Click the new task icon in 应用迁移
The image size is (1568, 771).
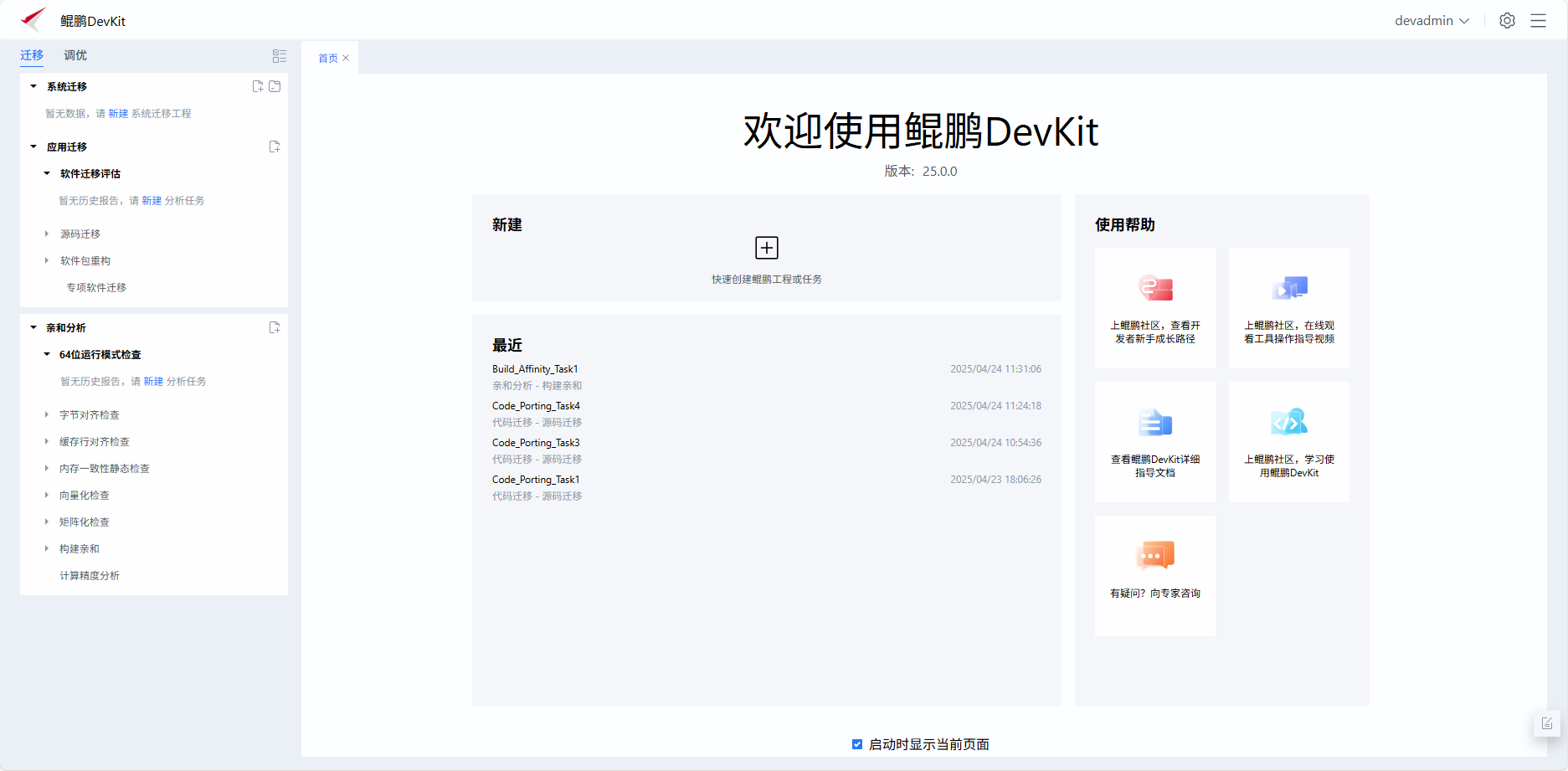(275, 146)
